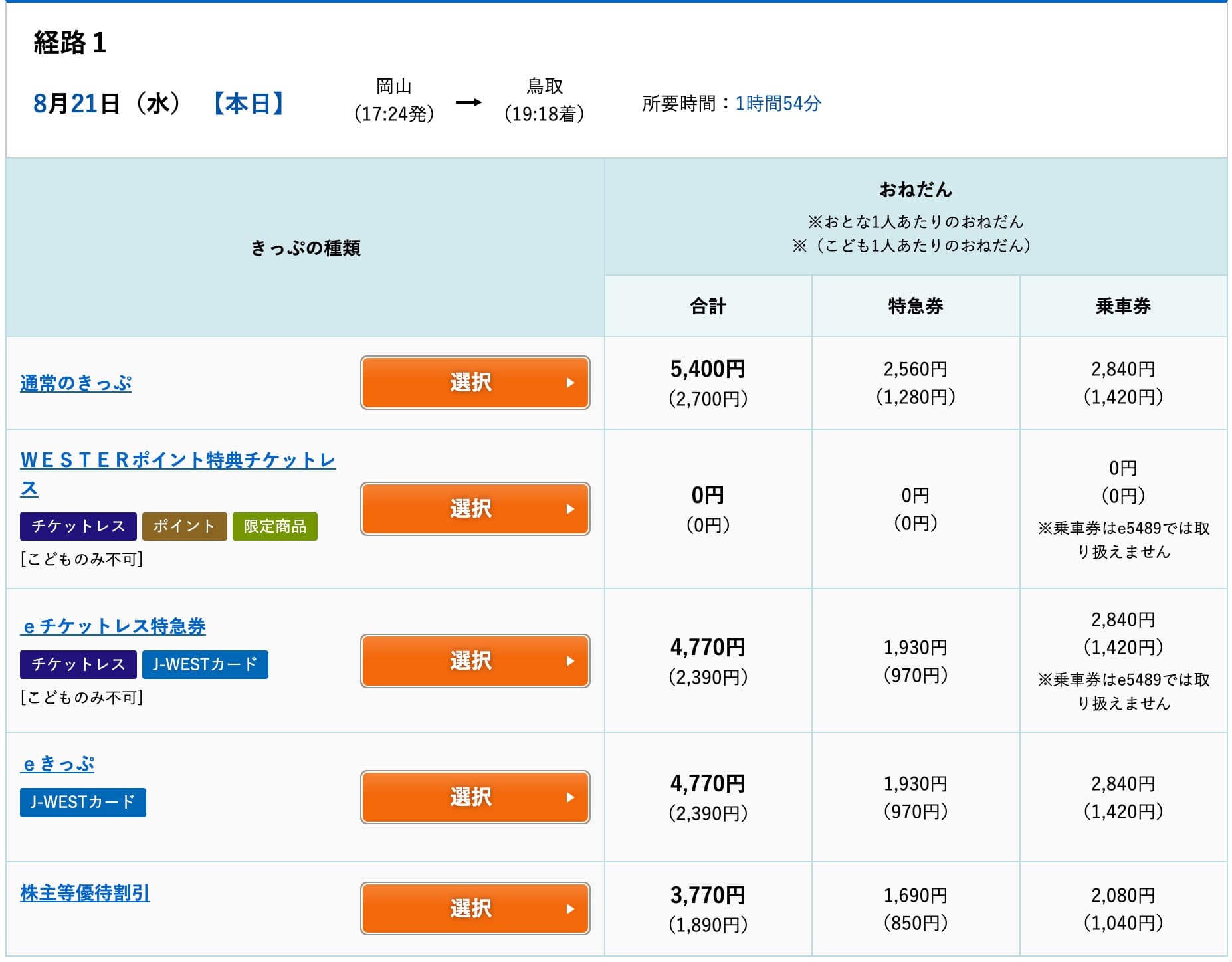Open the 株主等優待割引 link
Screen dimensions: 1232x962
[85, 893]
